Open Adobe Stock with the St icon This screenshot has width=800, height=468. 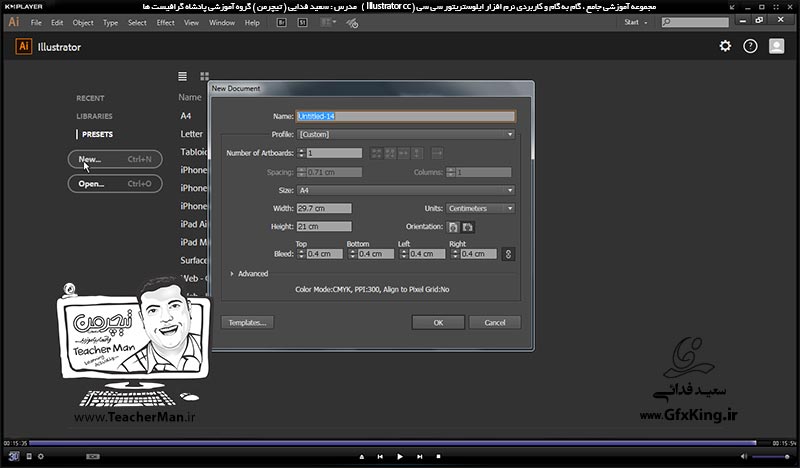(303, 22)
